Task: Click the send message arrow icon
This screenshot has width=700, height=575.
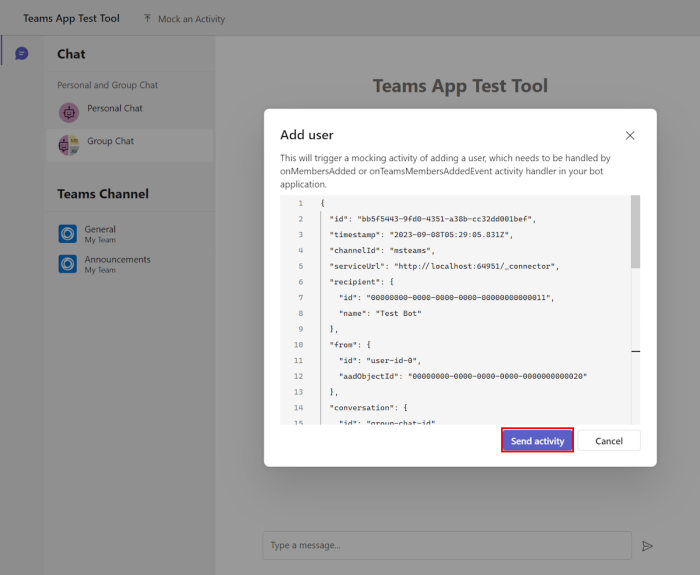Action: 647,546
